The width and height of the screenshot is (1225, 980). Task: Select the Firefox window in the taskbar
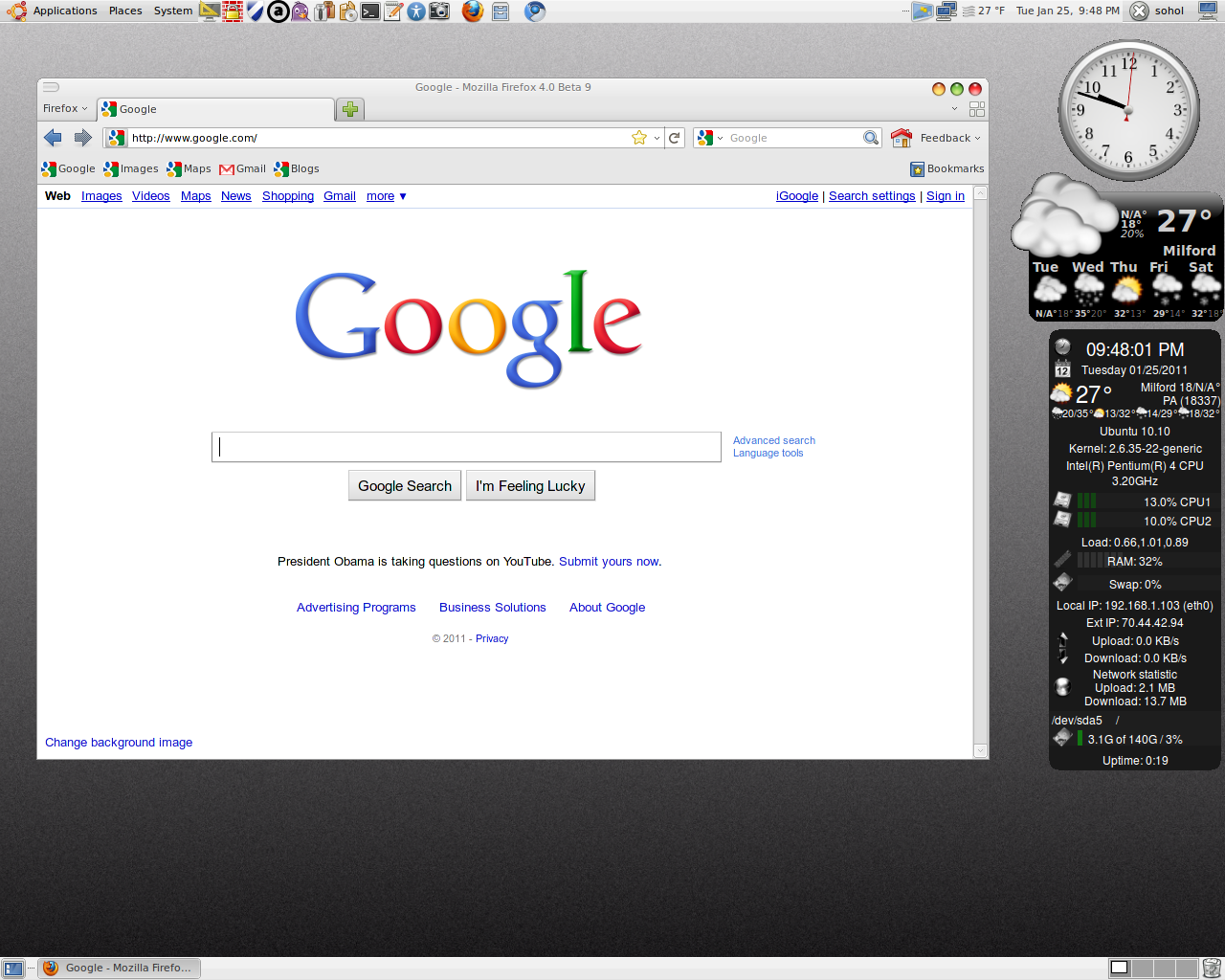tap(119, 969)
